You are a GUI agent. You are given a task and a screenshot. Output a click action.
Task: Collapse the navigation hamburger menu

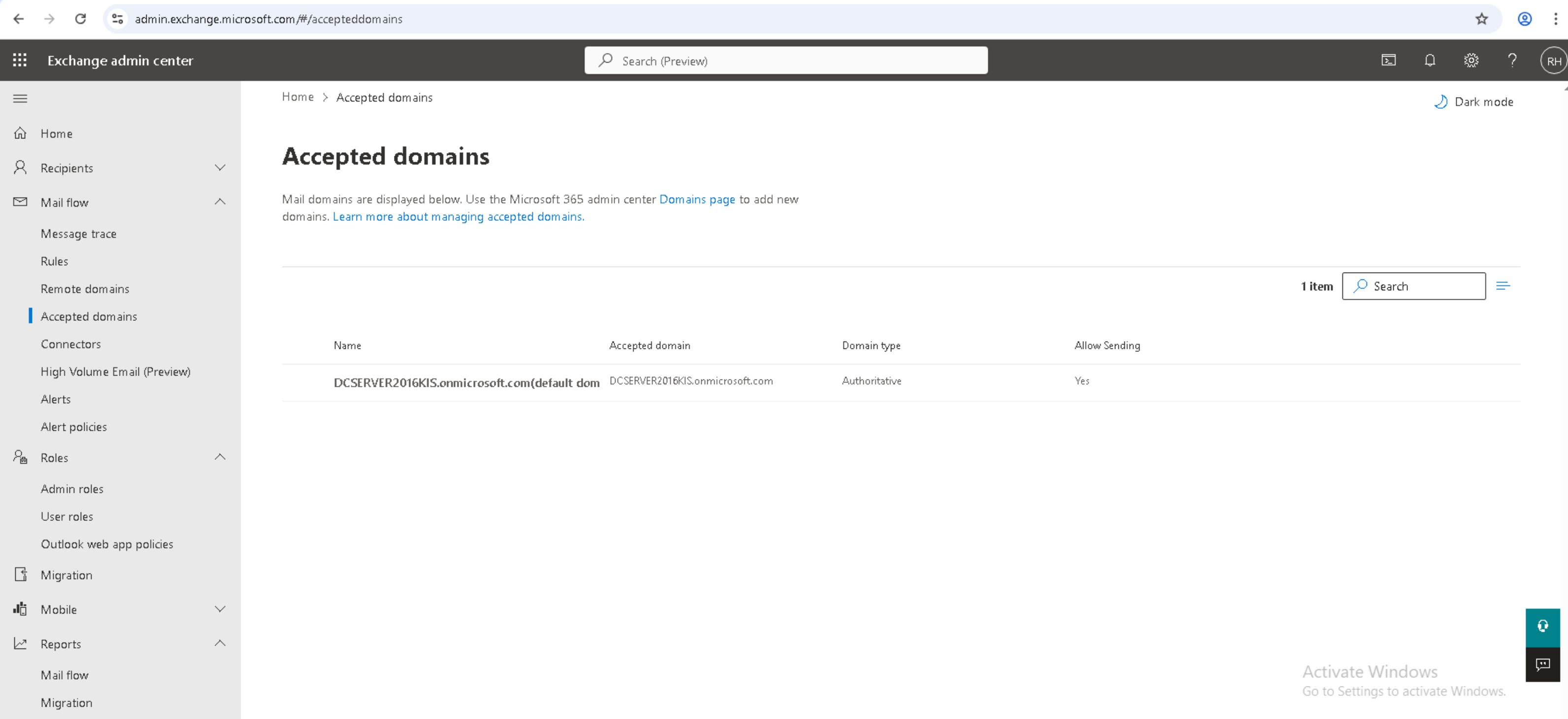pyautogui.click(x=20, y=99)
